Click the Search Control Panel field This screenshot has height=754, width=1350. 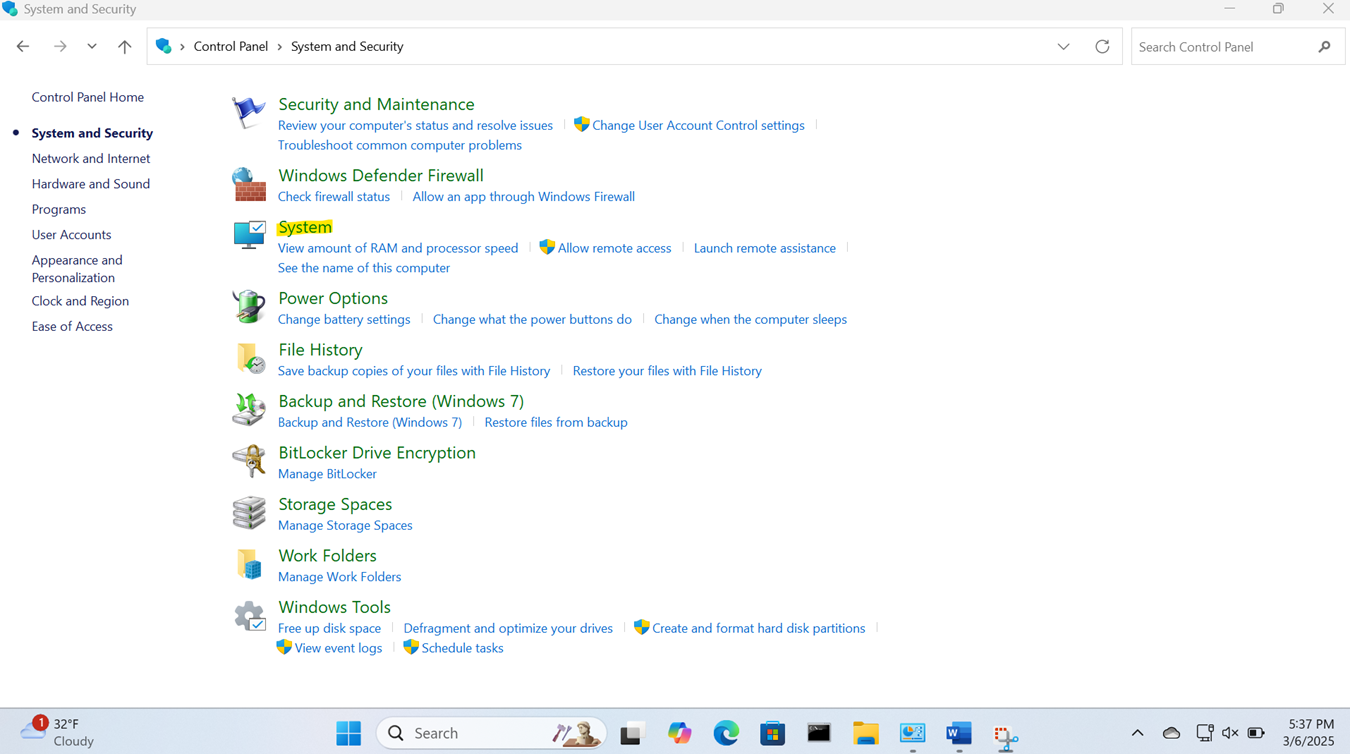point(1238,47)
